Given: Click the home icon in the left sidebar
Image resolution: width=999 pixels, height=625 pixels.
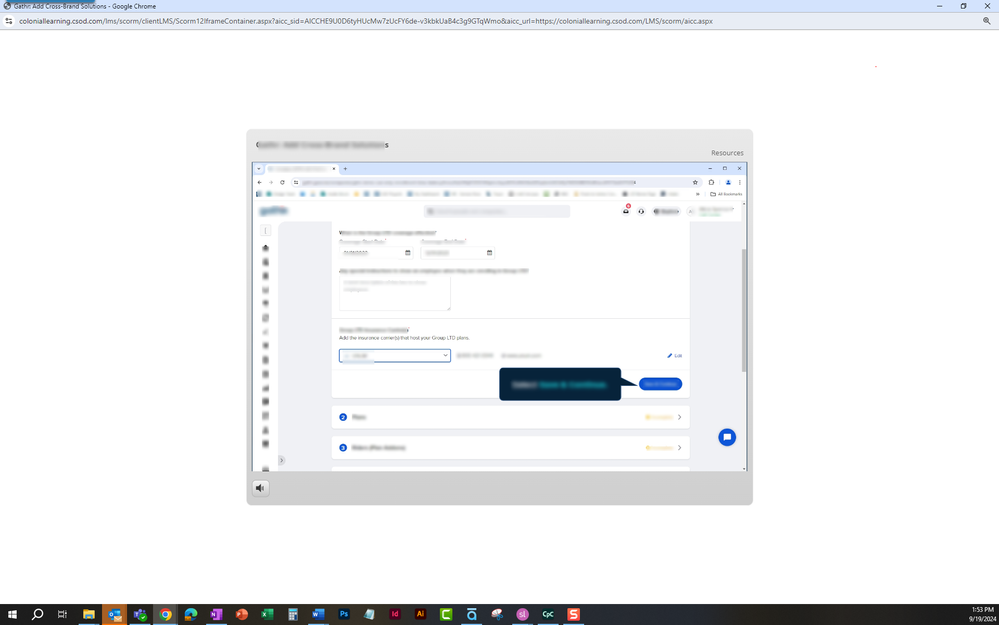Looking at the screenshot, I should [266, 248].
